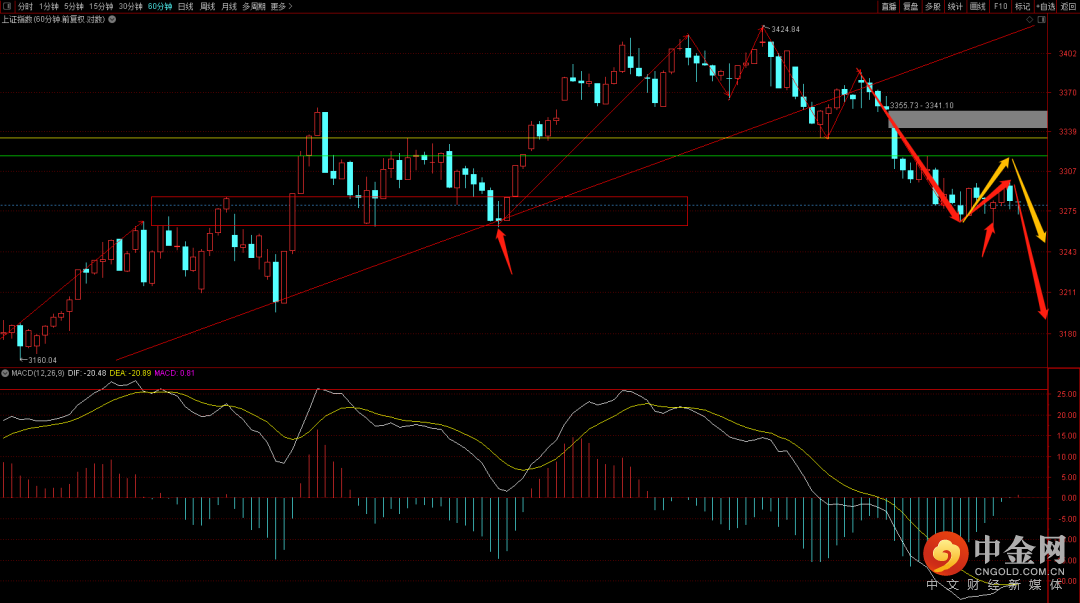
Task: Open the 统计 statistics tool
Action: pos(955,6)
